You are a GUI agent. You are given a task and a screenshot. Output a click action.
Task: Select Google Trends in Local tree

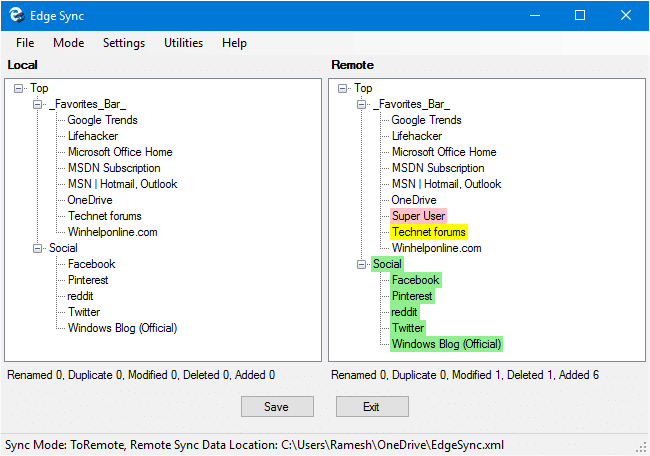click(102, 120)
